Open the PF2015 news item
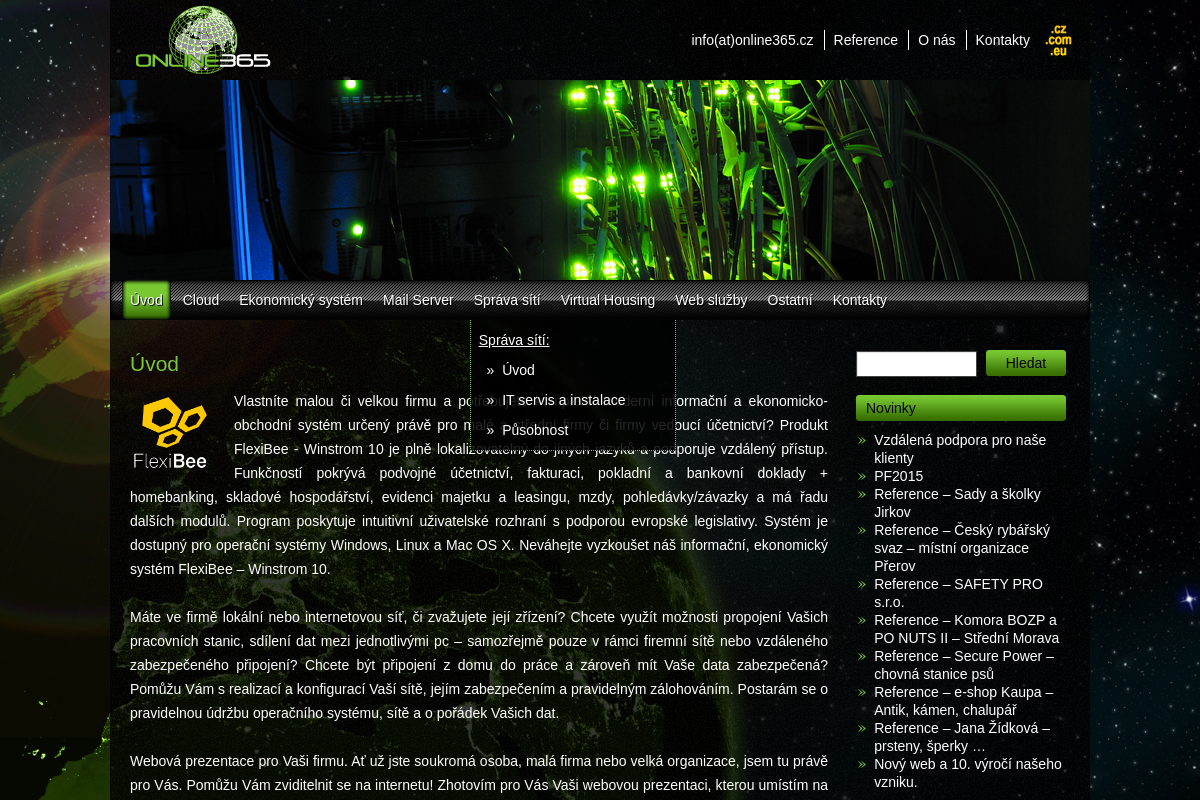This screenshot has height=800, width=1200. [x=899, y=476]
